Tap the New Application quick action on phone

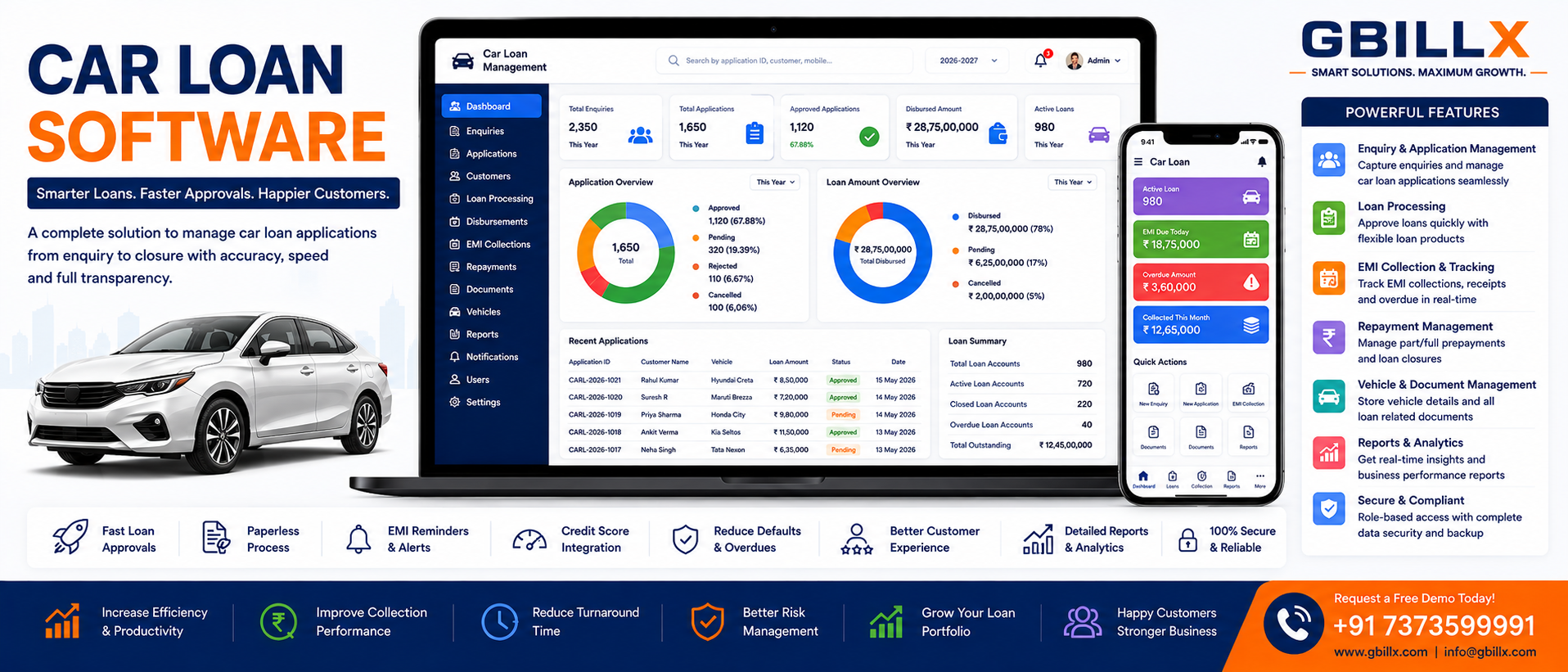1201,392
